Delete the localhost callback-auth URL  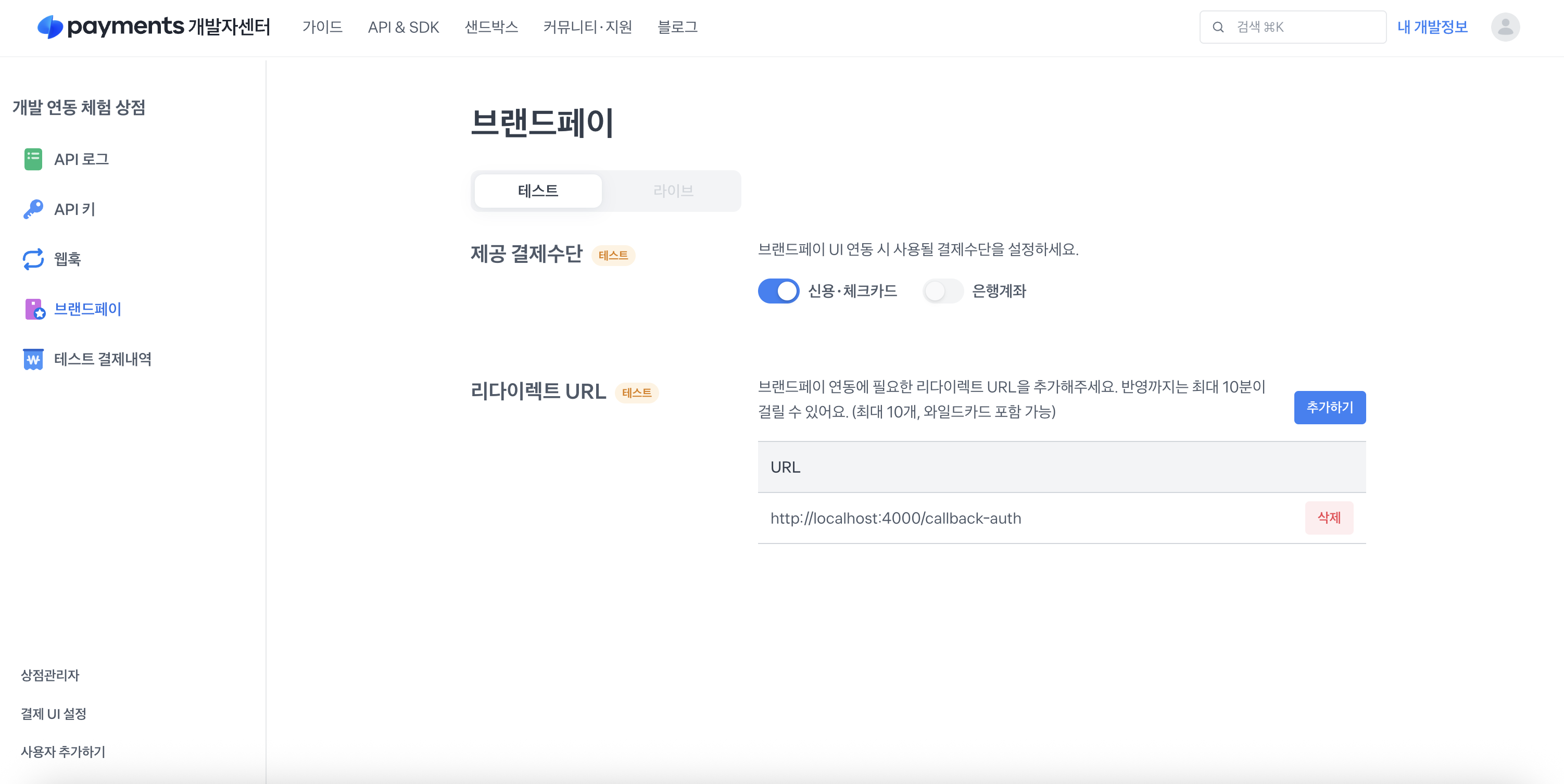click(x=1329, y=517)
